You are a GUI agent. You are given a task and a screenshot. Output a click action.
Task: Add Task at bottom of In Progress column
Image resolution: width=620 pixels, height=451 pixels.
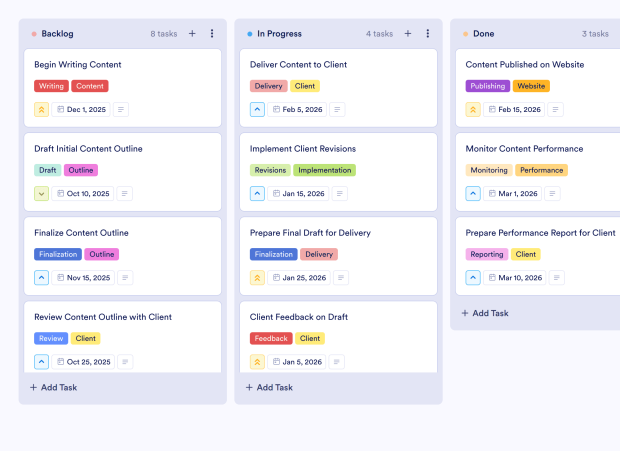[x=271, y=387]
